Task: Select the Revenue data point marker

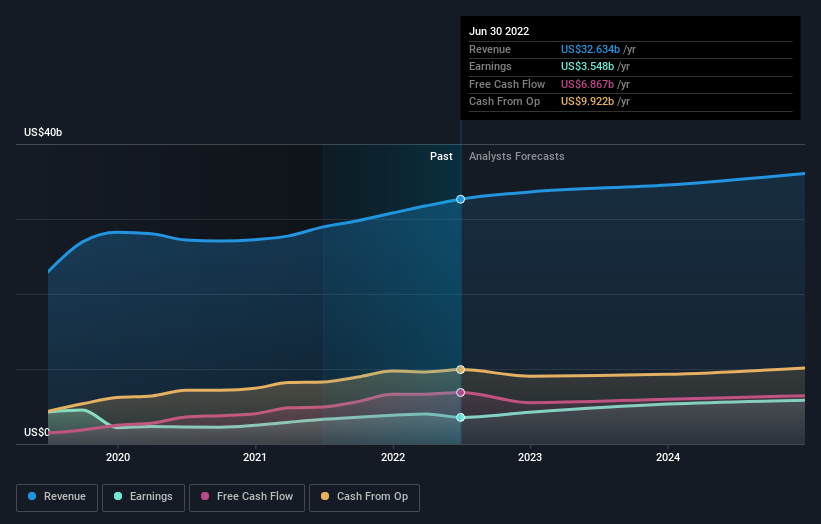Action: (460, 199)
